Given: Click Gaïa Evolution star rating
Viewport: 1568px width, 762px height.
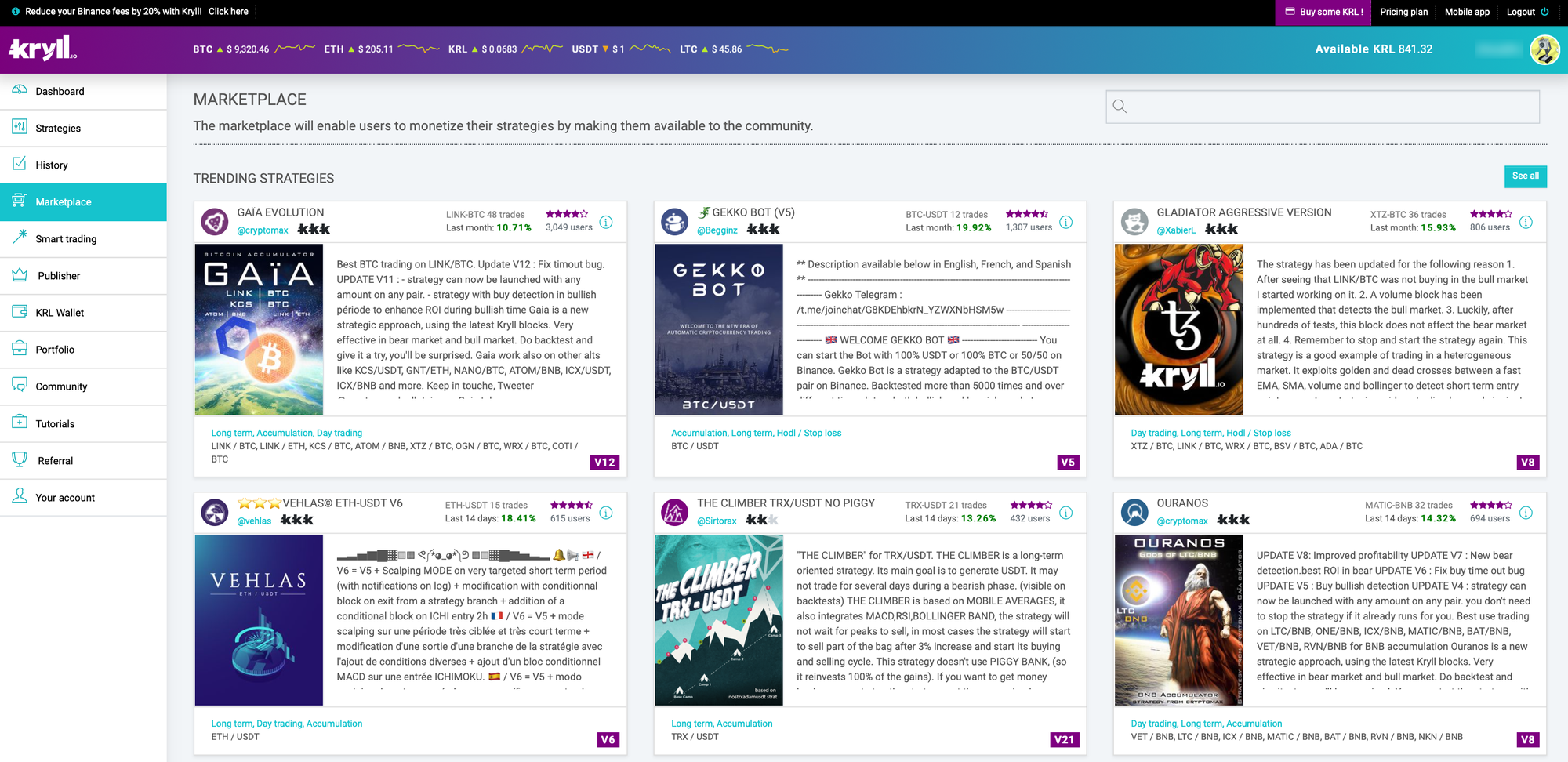Looking at the screenshot, I should point(567,214).
